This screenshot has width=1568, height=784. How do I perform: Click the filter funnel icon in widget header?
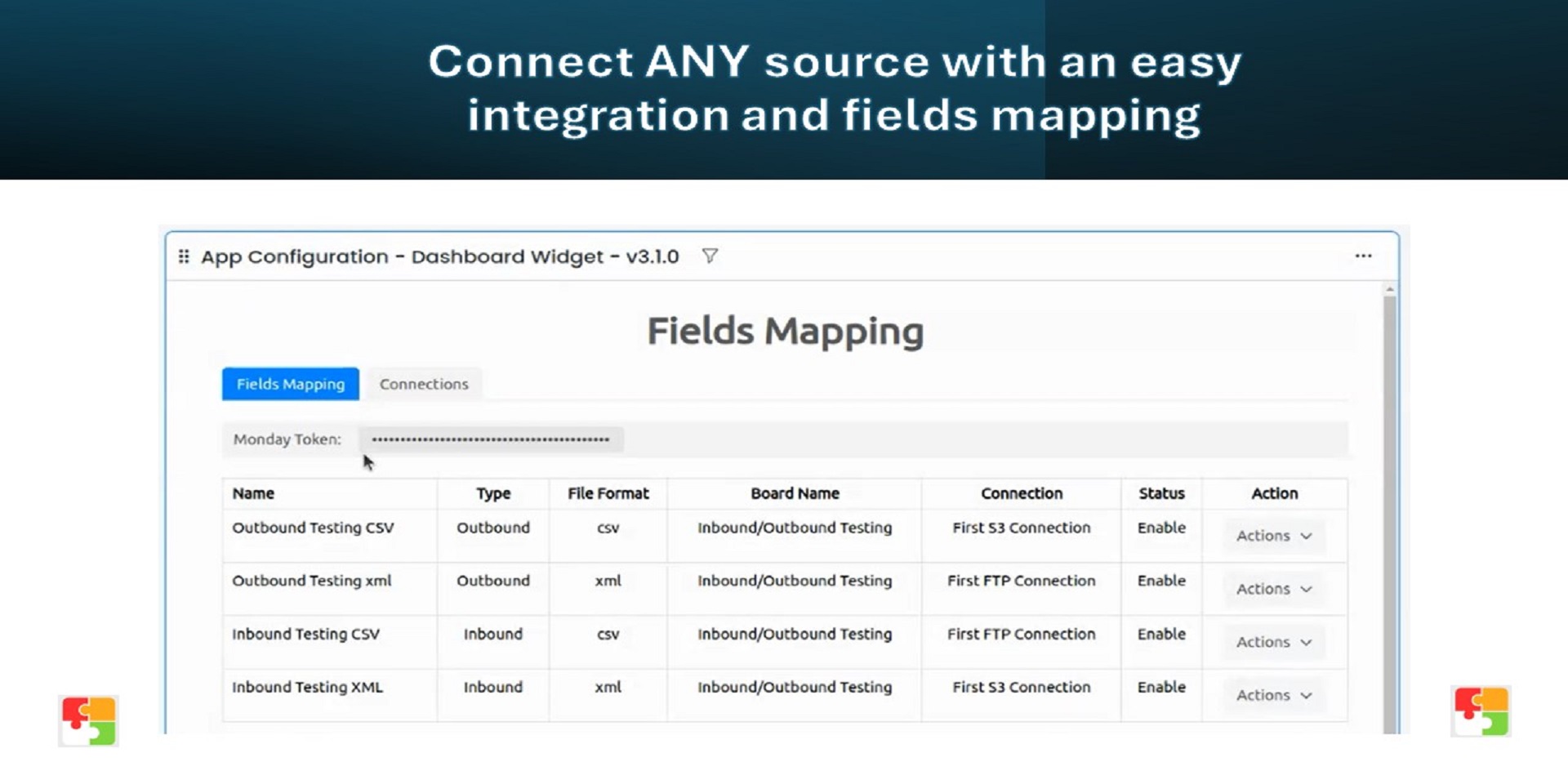[710, 256]
